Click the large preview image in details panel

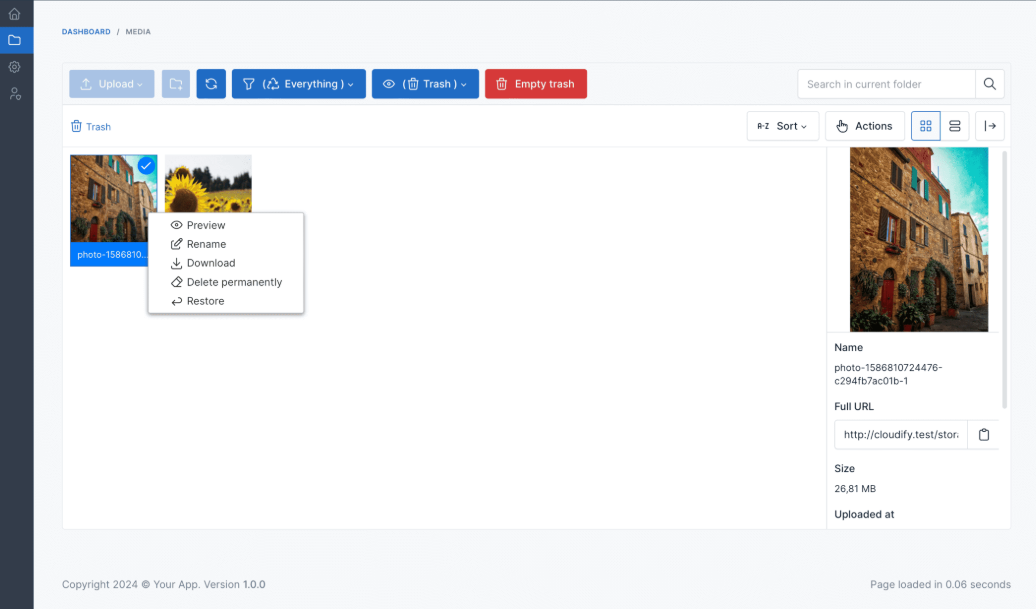[919, 239]
